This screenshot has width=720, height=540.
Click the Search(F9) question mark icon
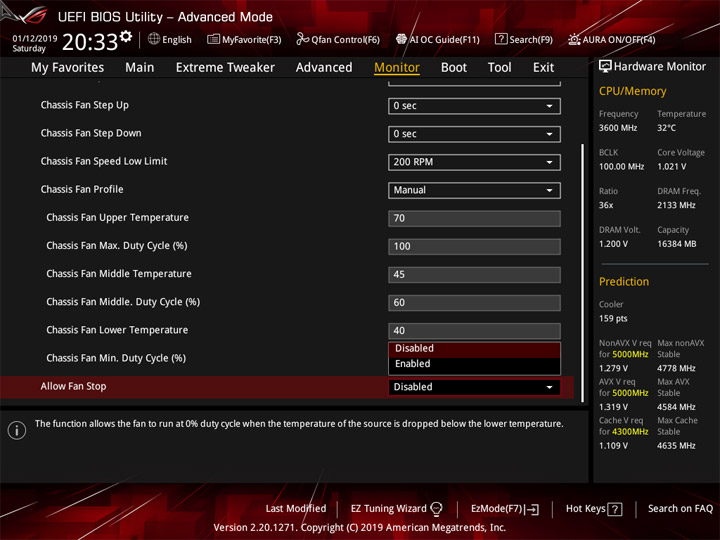[x=501, y=39]
